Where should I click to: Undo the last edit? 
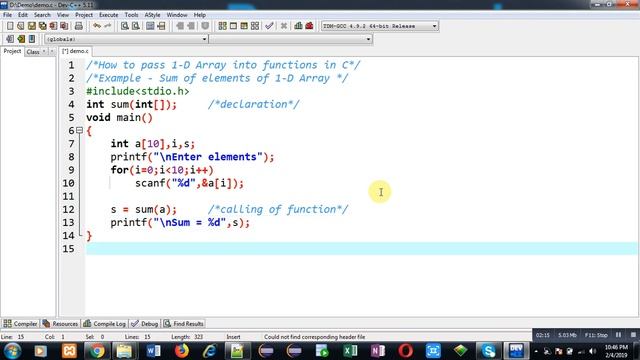coord(97,26)
